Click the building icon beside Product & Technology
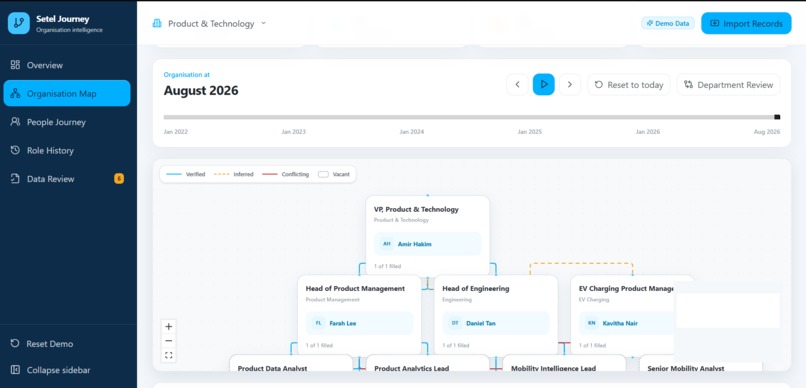Image resolution: width=806 pixels, height=388 pixels. (157, 23)
